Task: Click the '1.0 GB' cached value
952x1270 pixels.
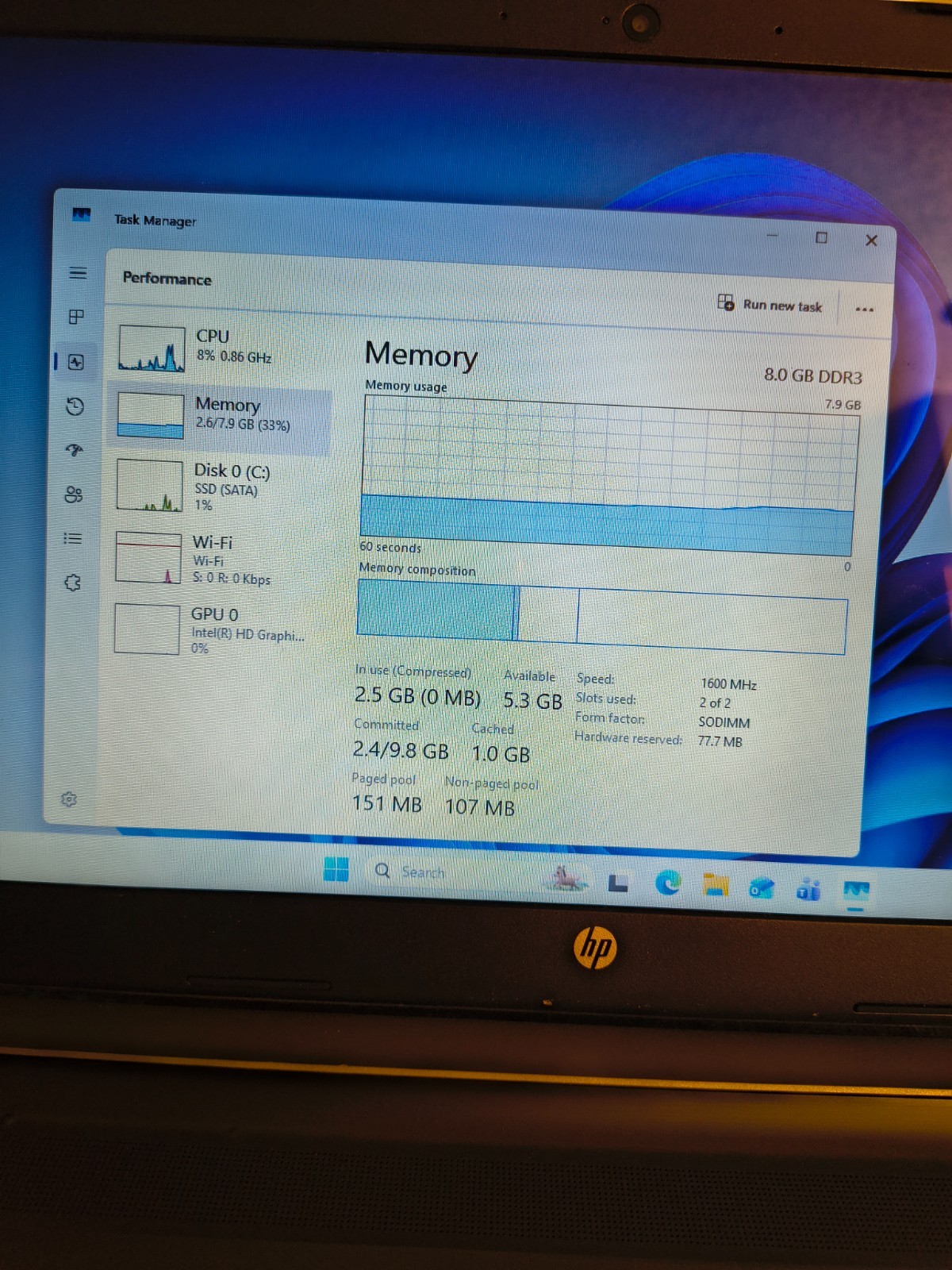Action: pyautogui.click(x=501, y=753)
